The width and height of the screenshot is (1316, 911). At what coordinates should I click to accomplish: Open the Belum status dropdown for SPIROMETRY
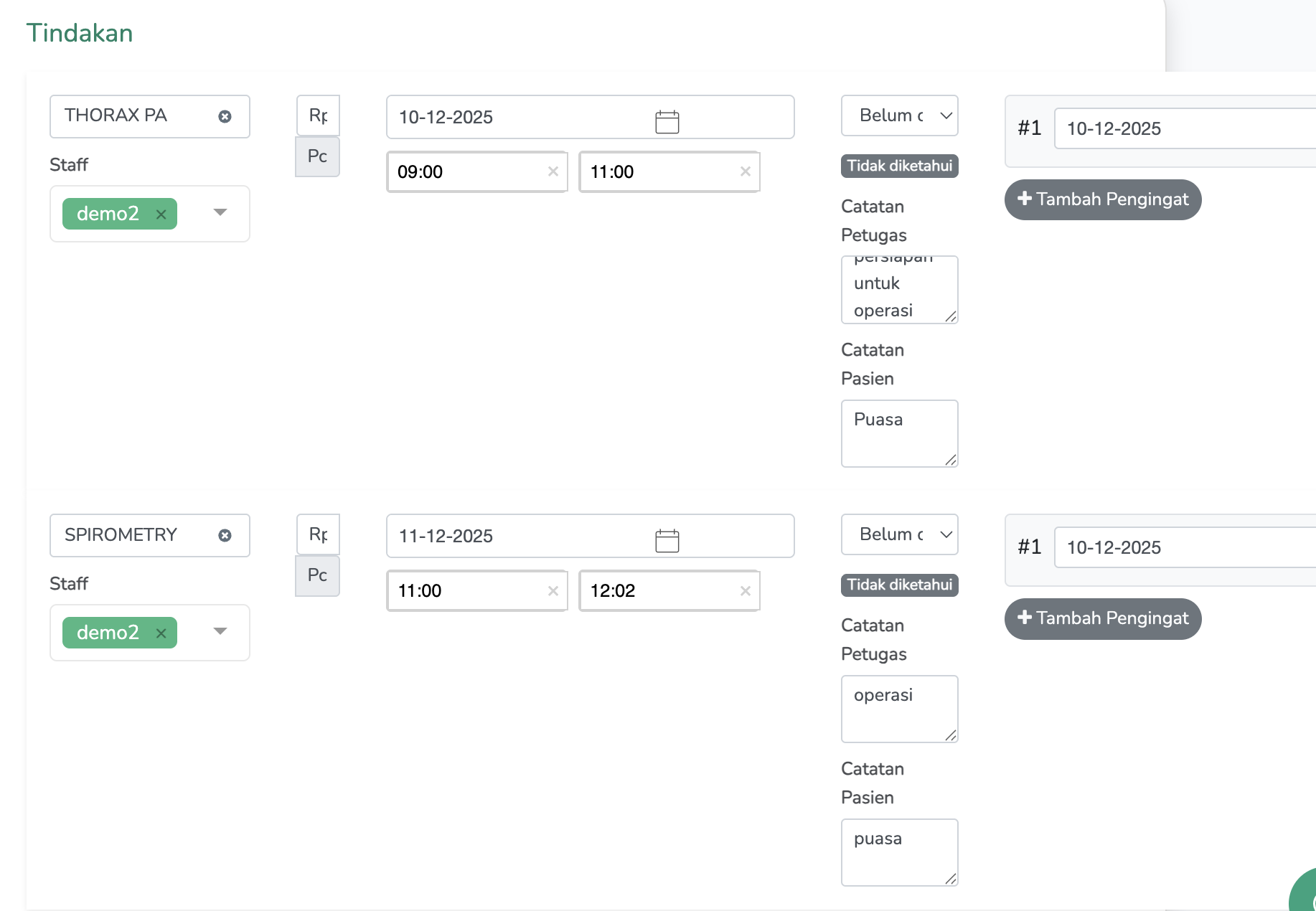tap(899, 534)
